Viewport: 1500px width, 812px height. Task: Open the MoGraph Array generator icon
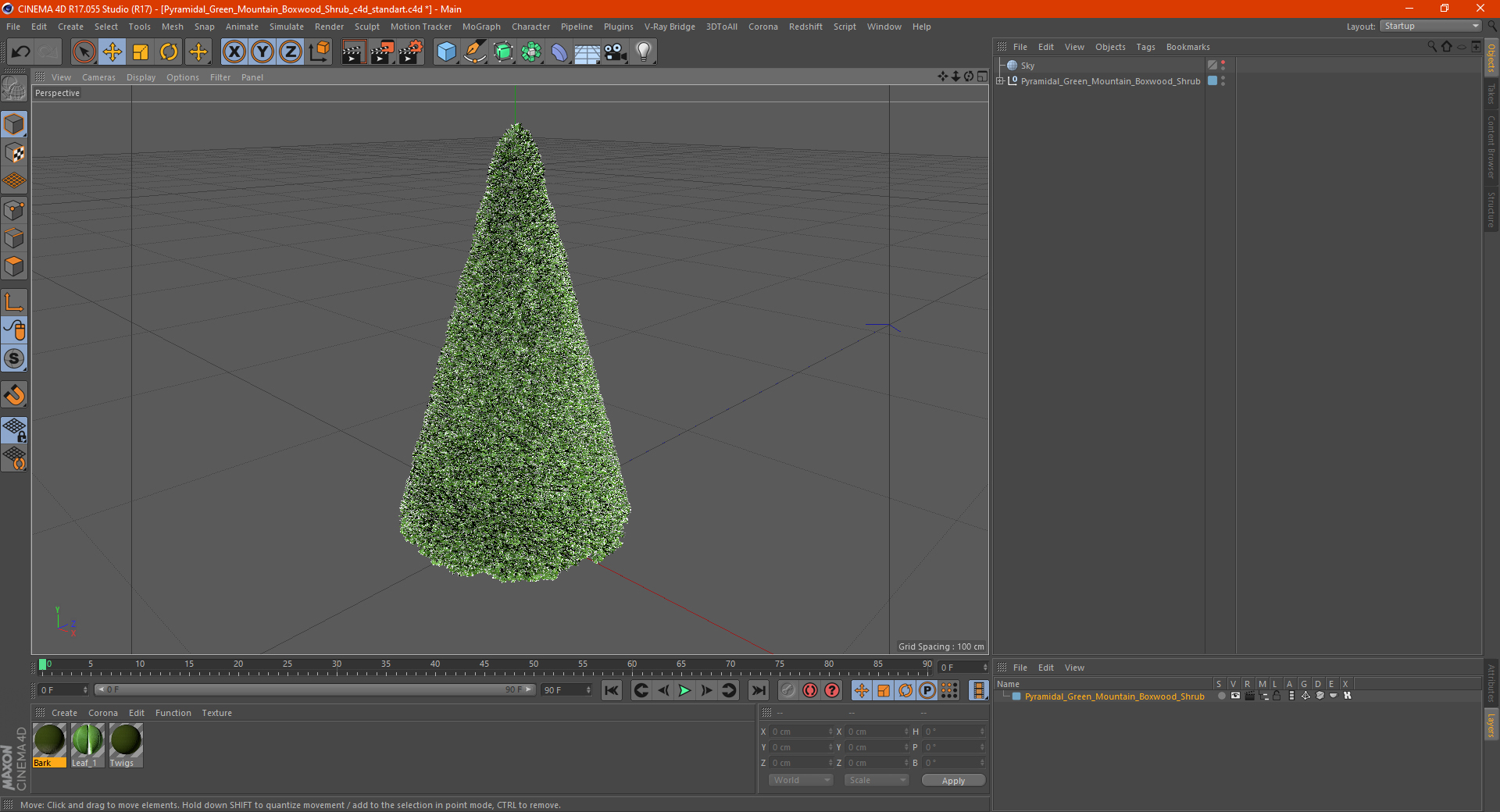531,52
